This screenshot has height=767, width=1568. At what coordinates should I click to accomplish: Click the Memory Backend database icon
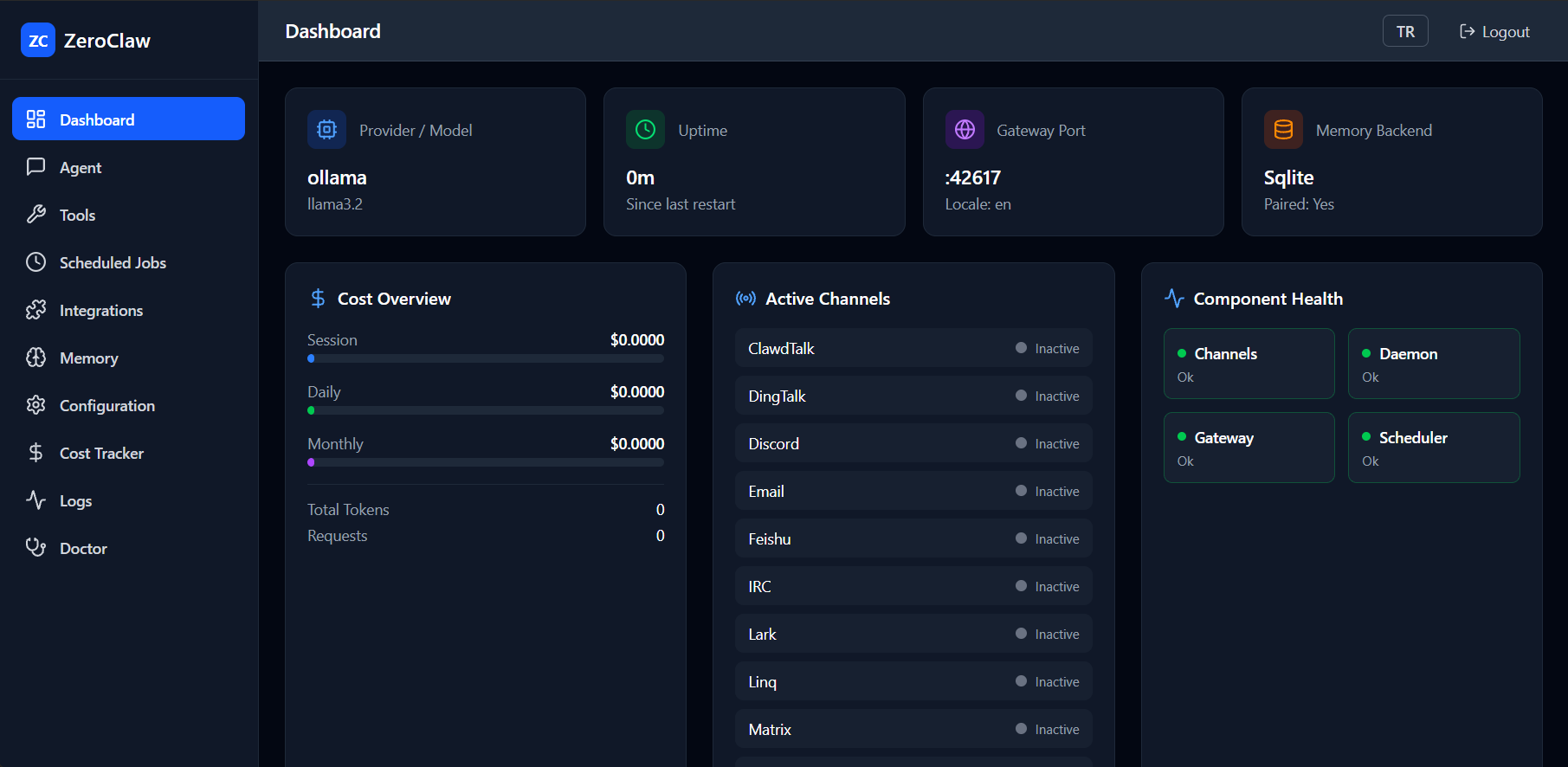click(1283, 130)
